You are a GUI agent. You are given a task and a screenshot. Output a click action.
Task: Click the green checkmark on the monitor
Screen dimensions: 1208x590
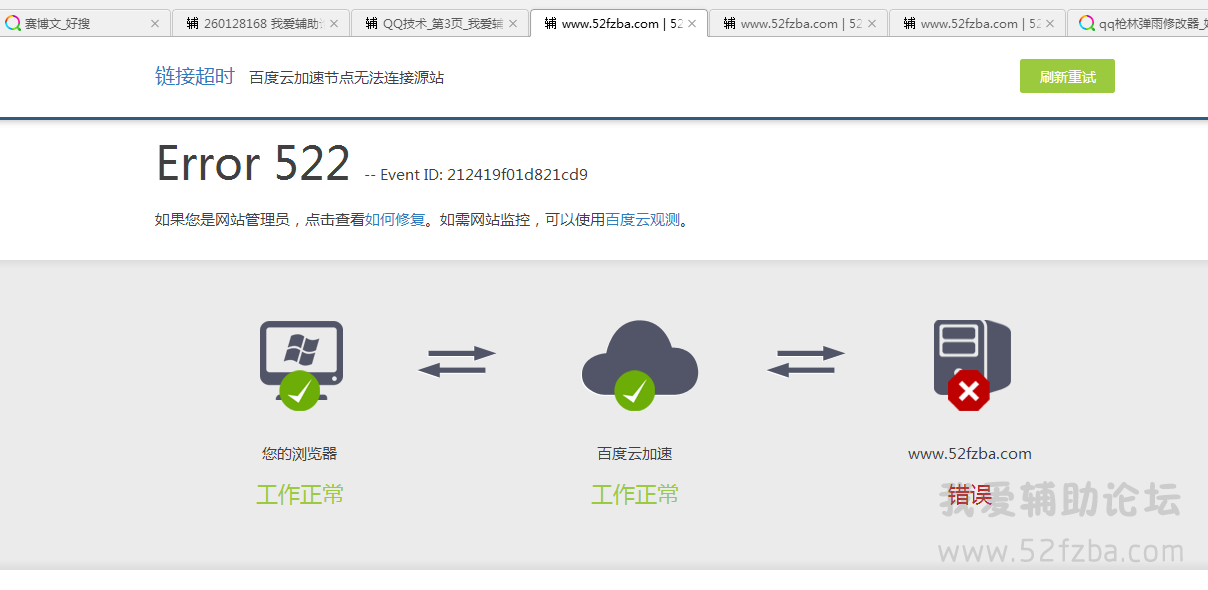[299, 390]
